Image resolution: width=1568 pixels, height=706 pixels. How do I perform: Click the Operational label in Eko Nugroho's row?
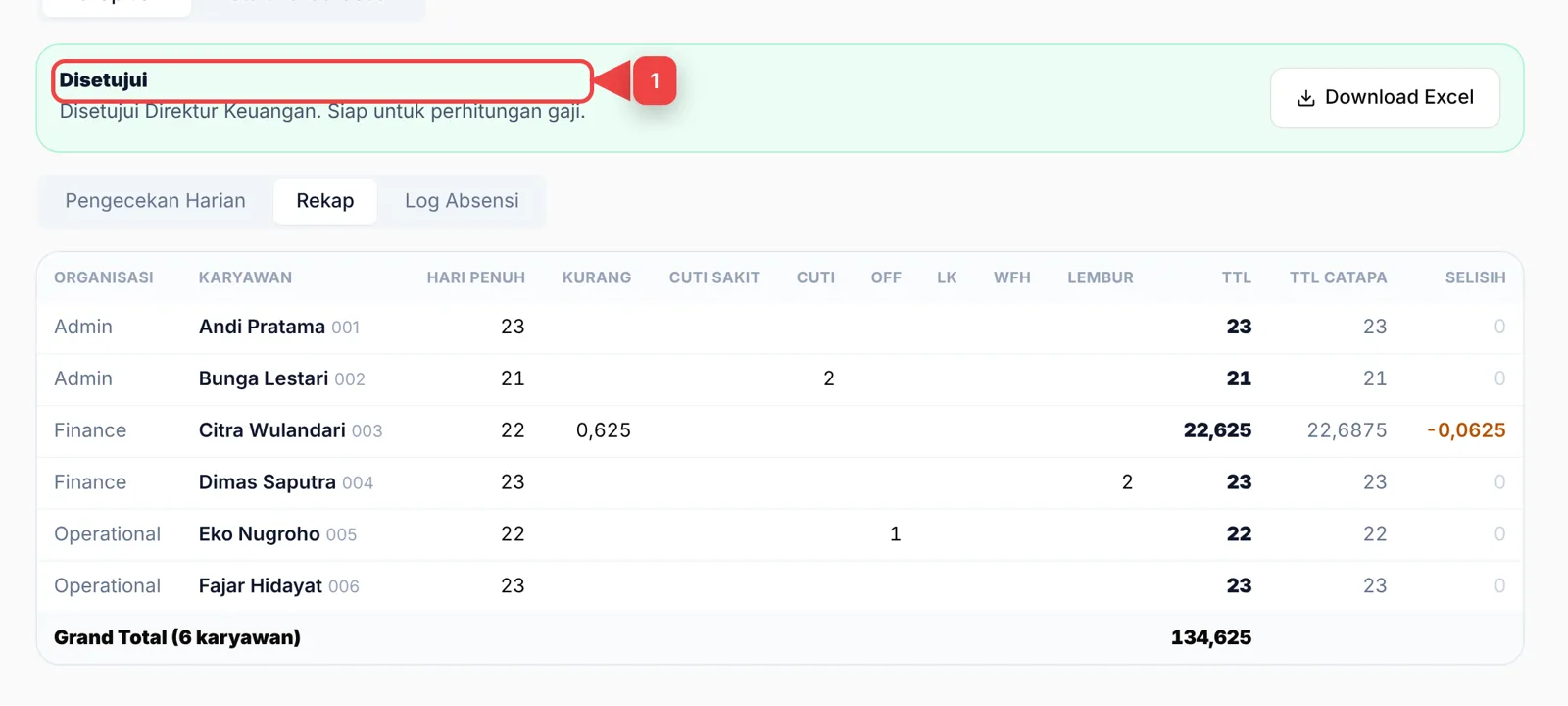[107, 534]
